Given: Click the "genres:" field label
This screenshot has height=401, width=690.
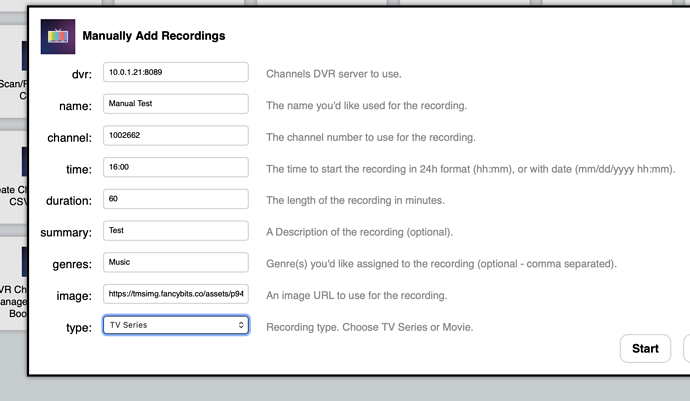Looking at the screenshot, I should click(72, 264).
